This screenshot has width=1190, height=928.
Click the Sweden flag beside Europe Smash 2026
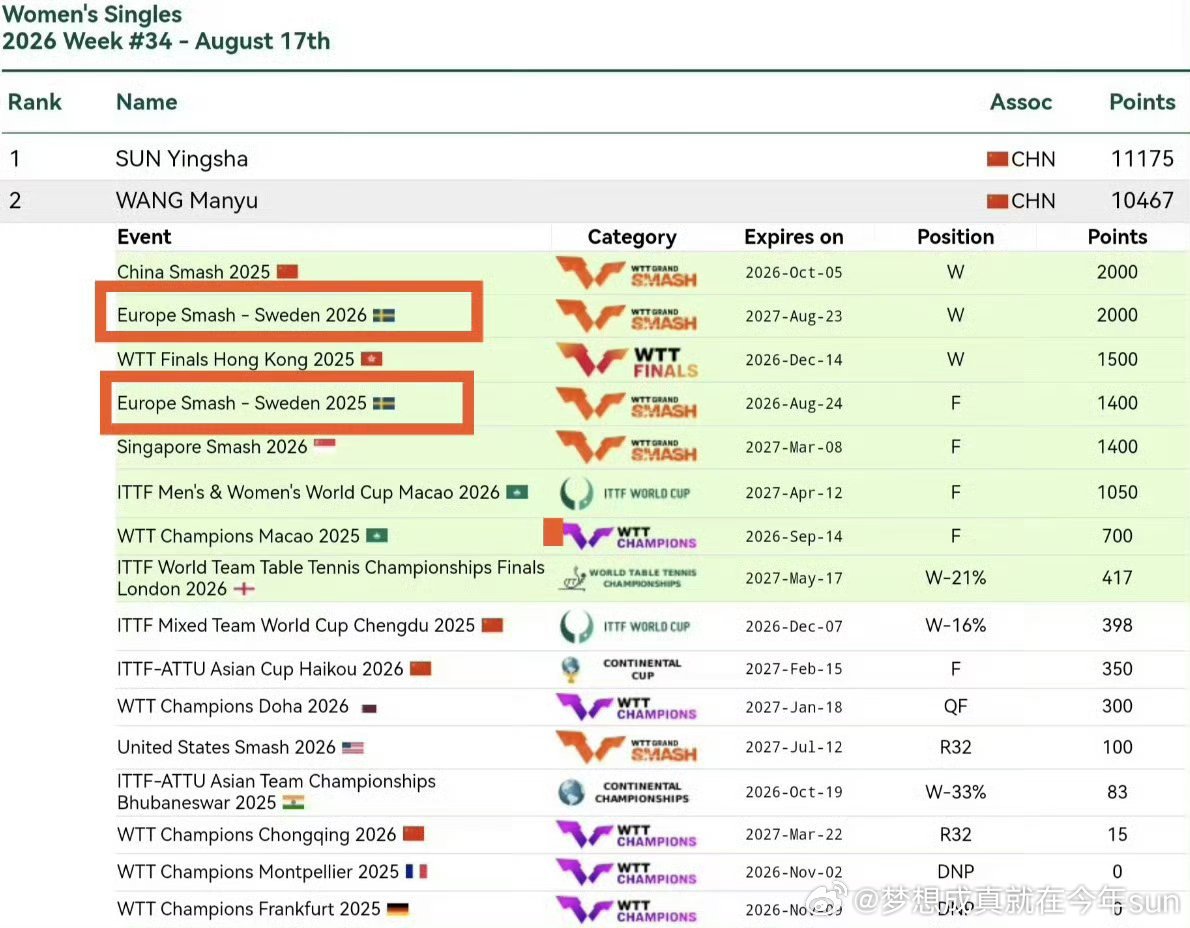384,316
